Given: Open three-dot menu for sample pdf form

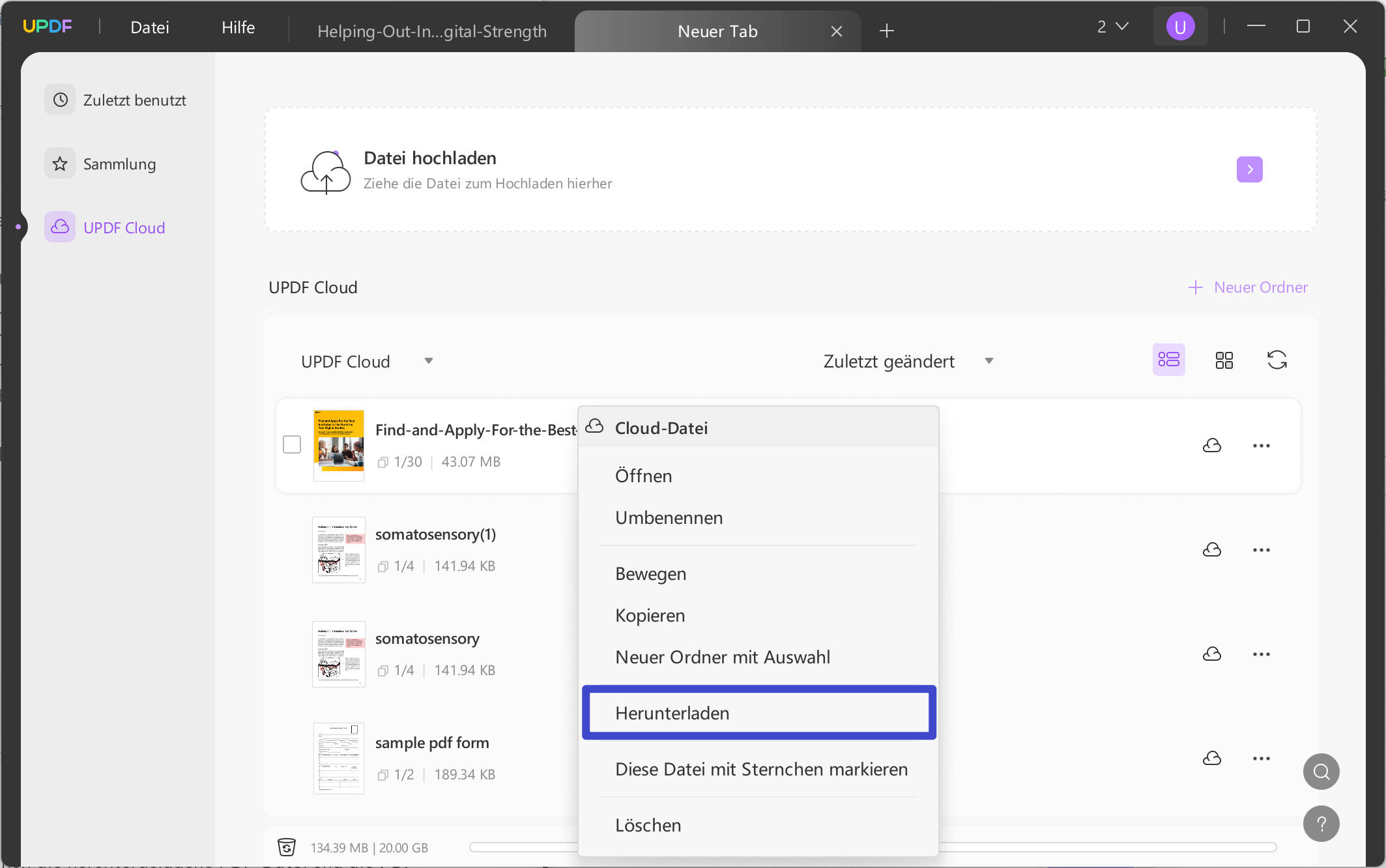Looking at the screenshot, I should point(1261,759).
